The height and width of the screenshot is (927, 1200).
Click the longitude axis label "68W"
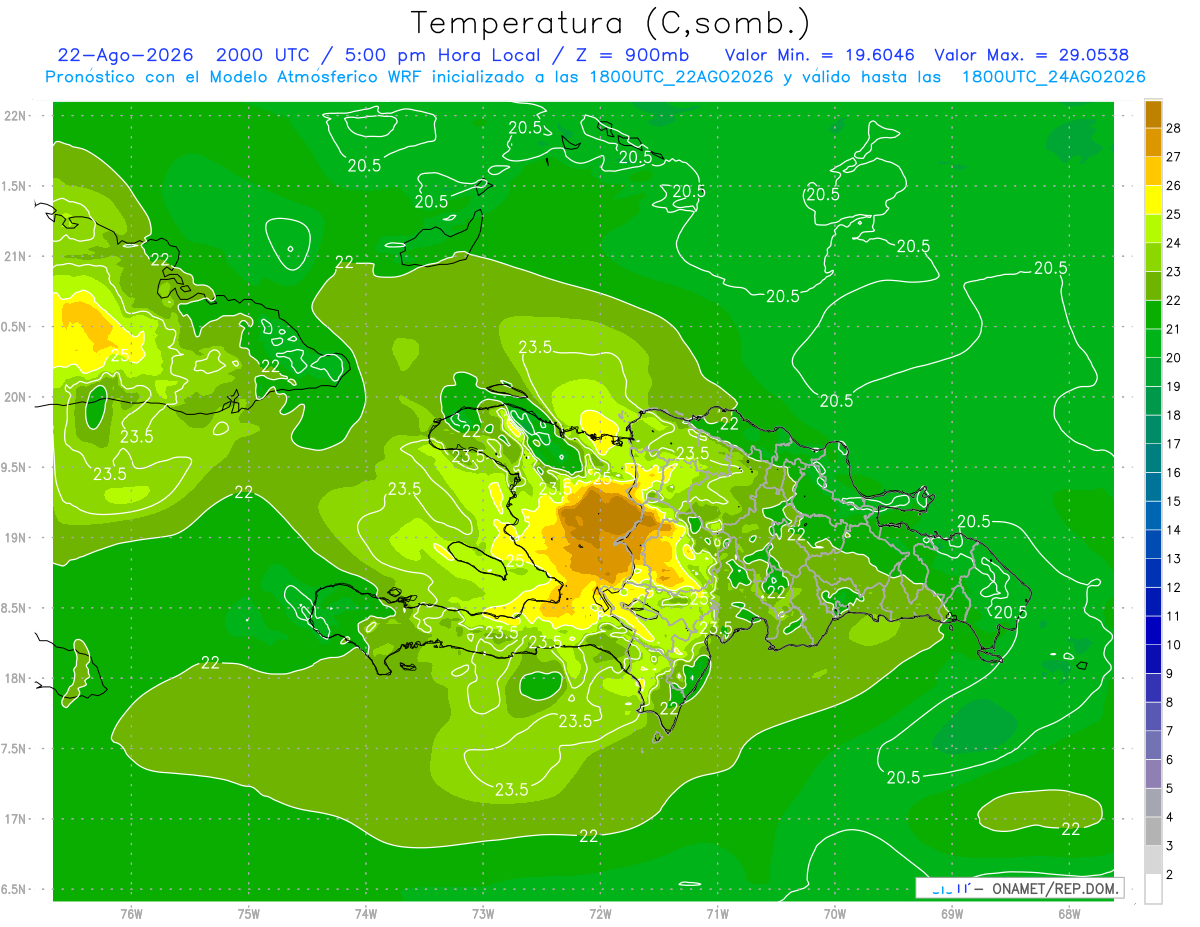tap(1069, 914)
